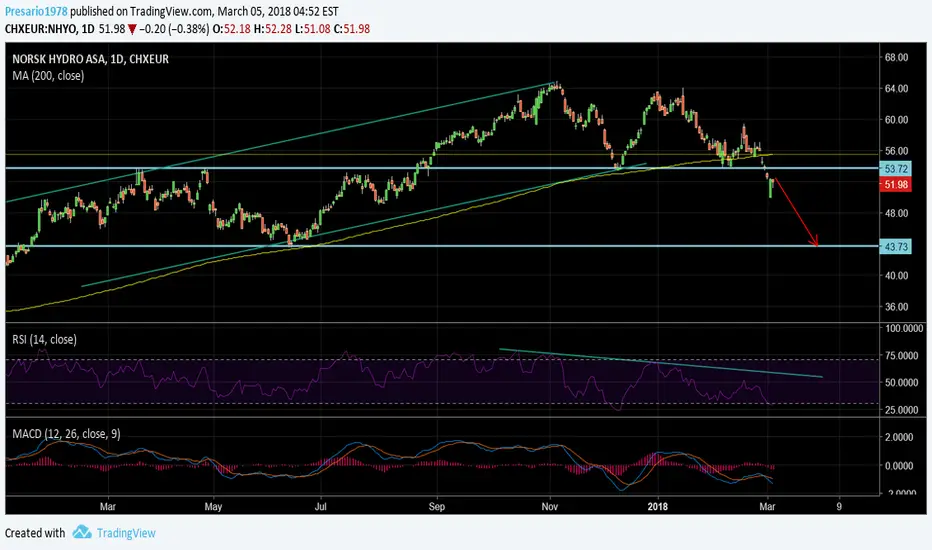Click the Nov label on the time axis

click(550, 507)
